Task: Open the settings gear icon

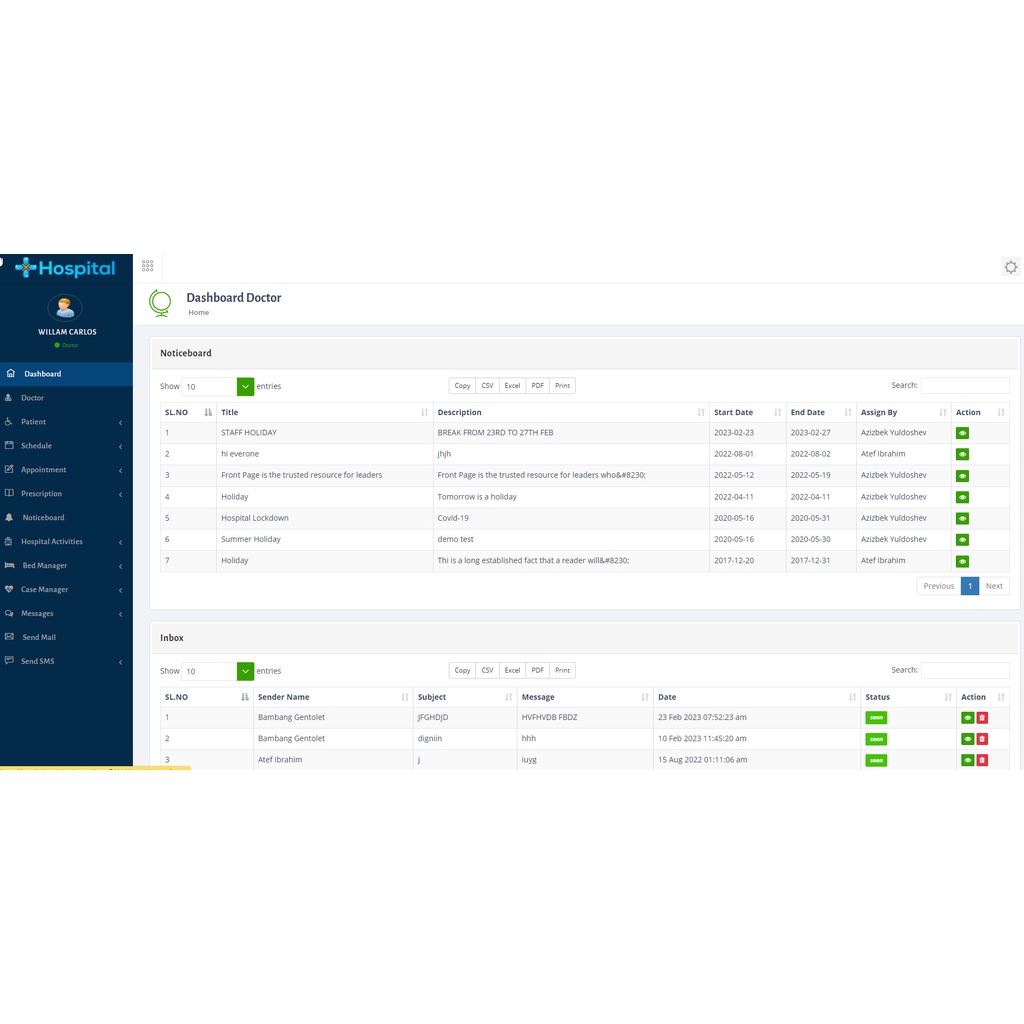Action: tap(1010, 267)
